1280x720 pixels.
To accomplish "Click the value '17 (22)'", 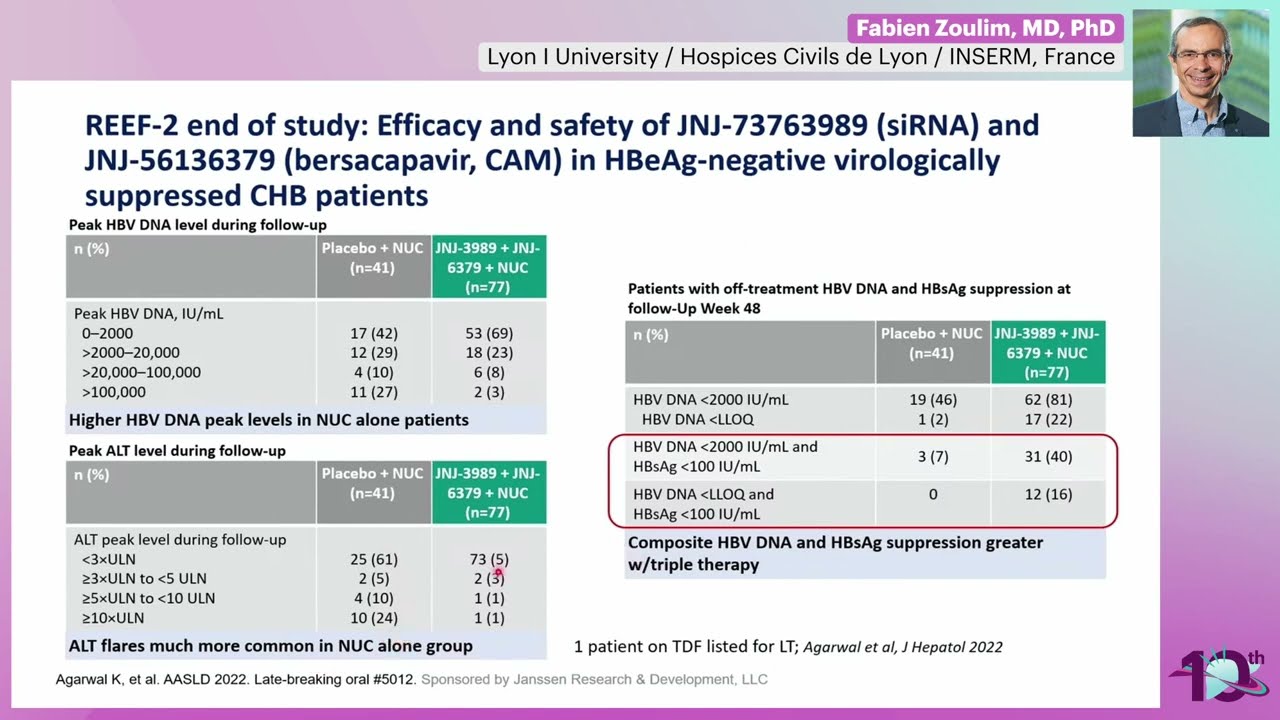I will pyautogui.click(x=1047, y=419).
